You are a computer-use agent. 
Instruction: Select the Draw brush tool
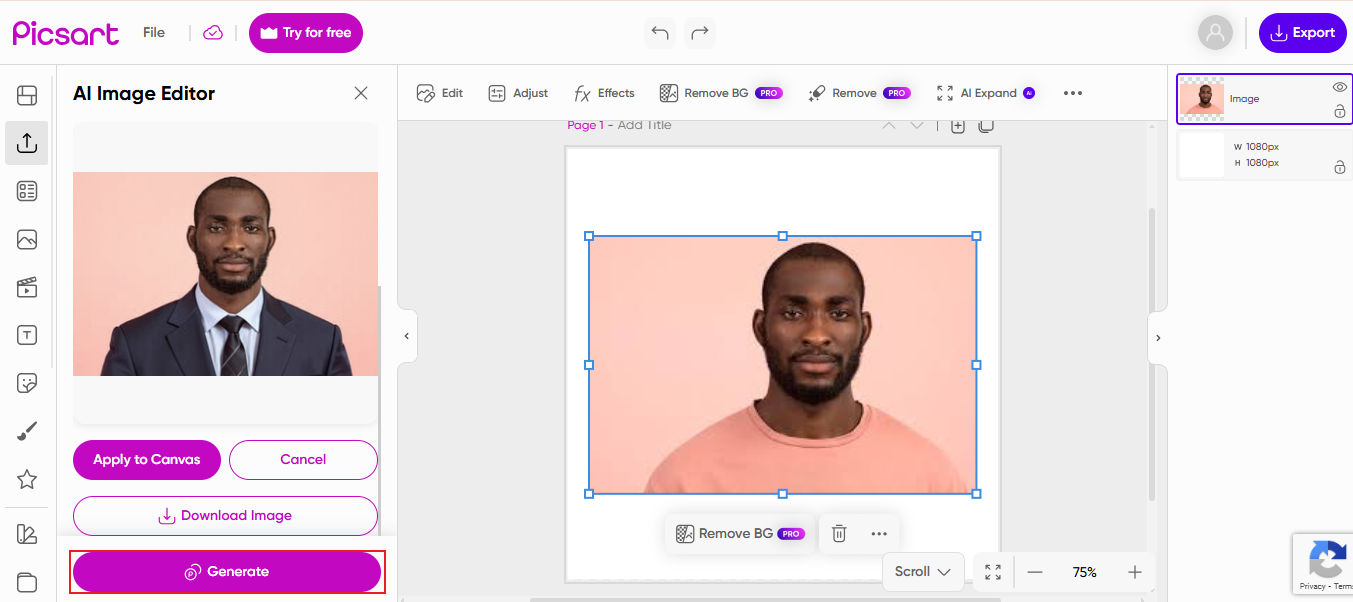(27, 431)
